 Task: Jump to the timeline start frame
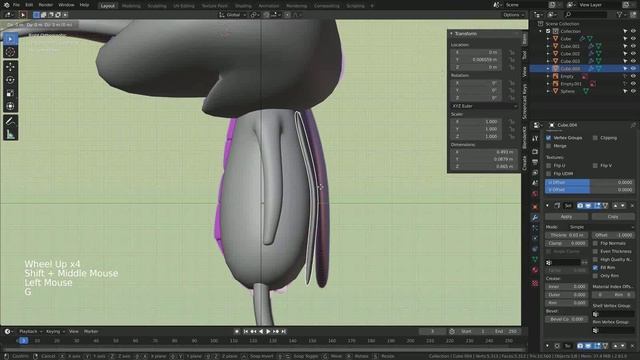[x=246, y=331]
